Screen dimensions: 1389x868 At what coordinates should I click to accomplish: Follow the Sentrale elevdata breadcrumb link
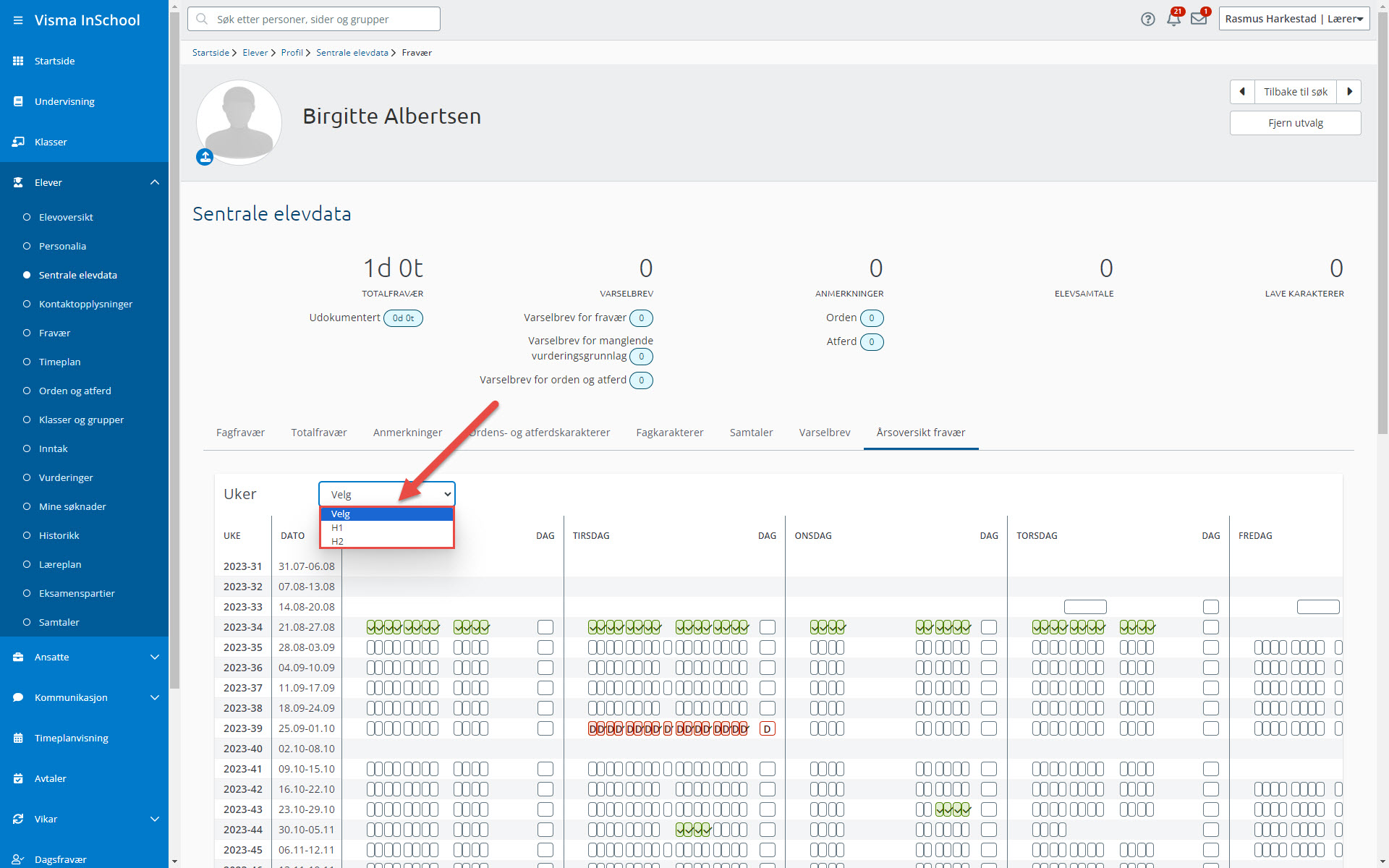point(352,53)
